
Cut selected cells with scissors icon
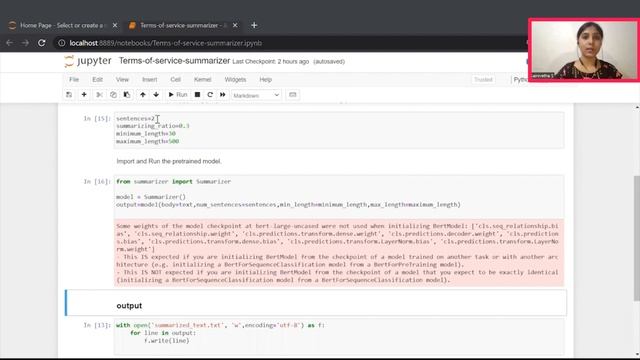click(99, 95)
